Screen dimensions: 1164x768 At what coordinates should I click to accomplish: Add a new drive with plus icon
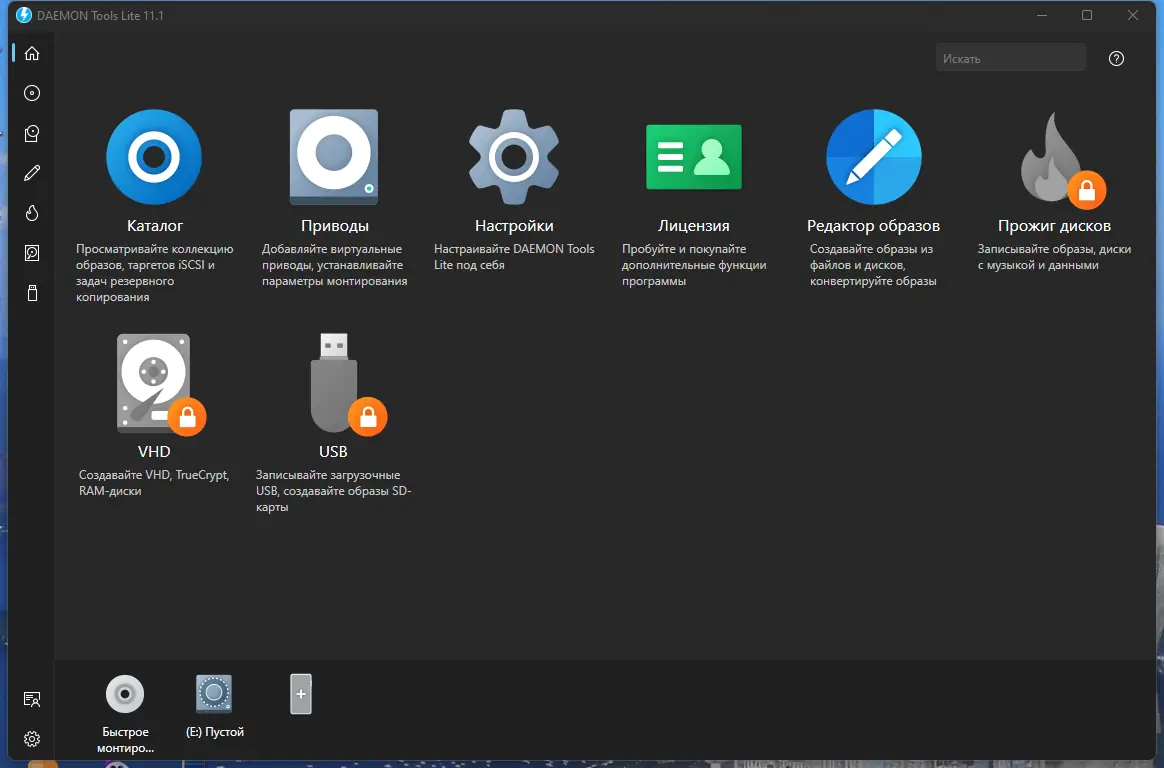coord(301,694)
